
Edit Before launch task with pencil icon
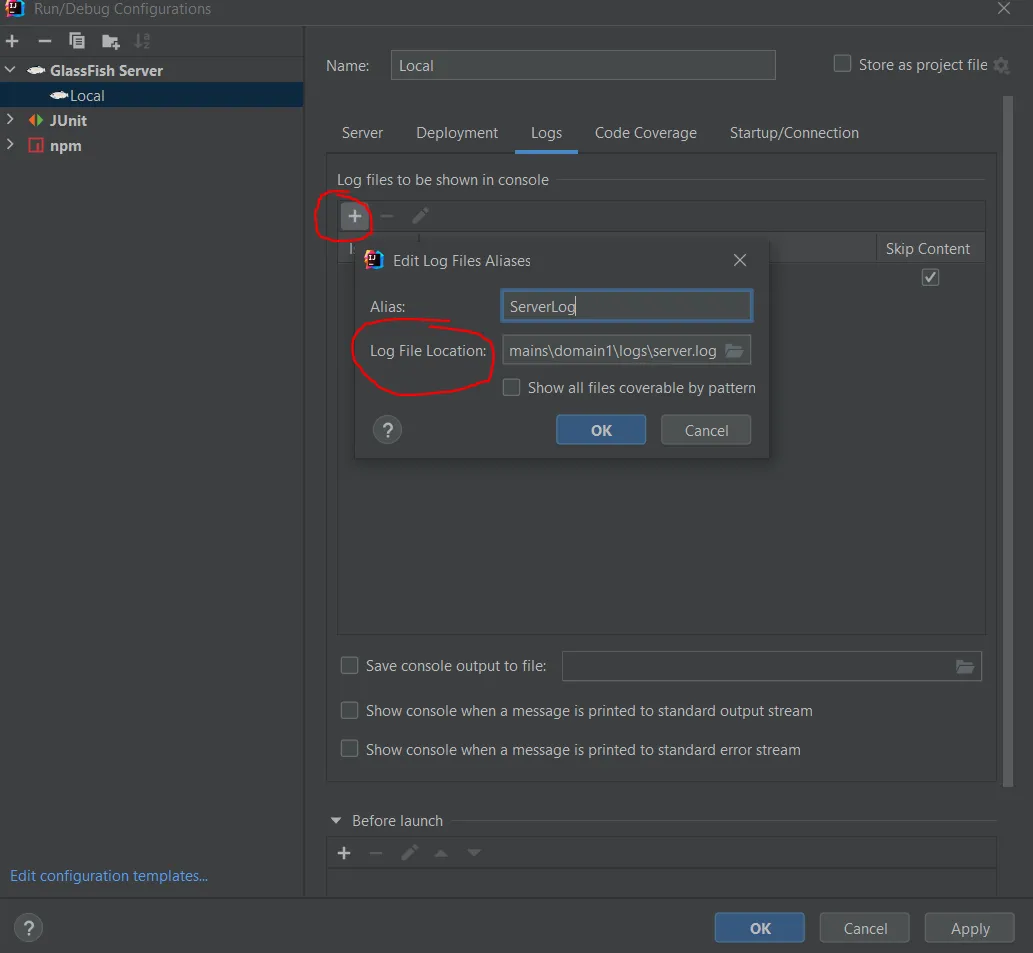tap(409, 854)
